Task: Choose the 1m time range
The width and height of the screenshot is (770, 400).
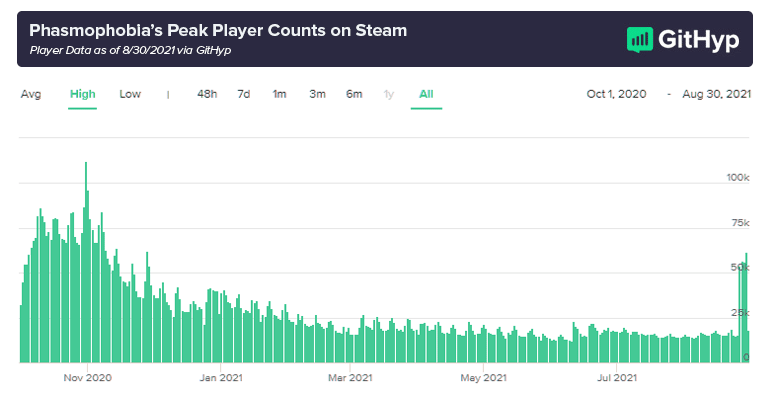Action: click(x=279, y=94)
